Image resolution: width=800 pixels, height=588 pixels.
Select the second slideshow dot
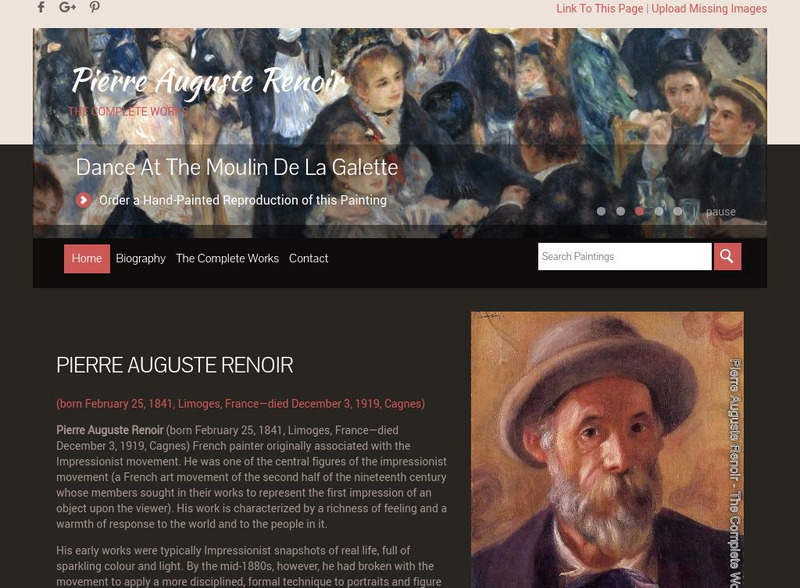coord(620,211)
